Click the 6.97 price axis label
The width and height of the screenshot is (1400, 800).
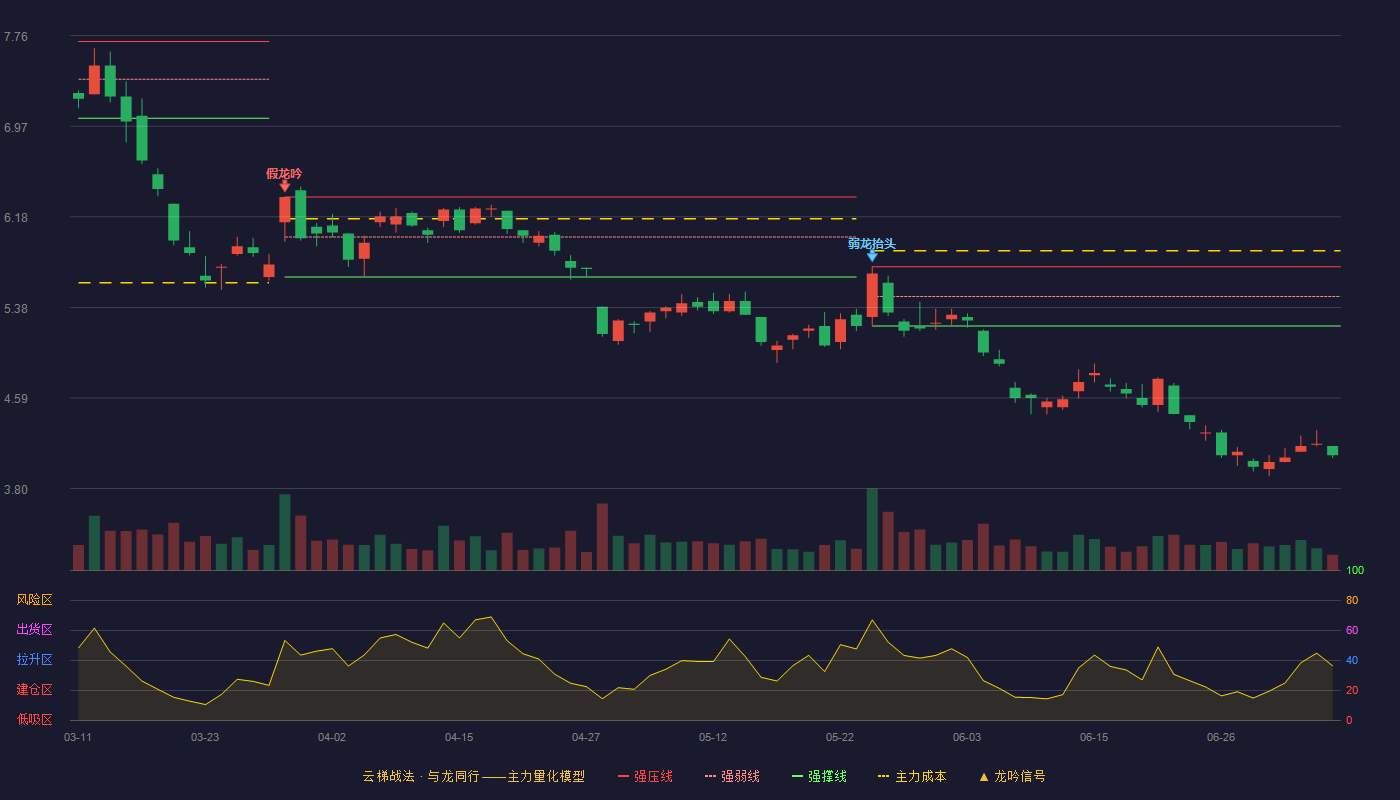(16, 128)
